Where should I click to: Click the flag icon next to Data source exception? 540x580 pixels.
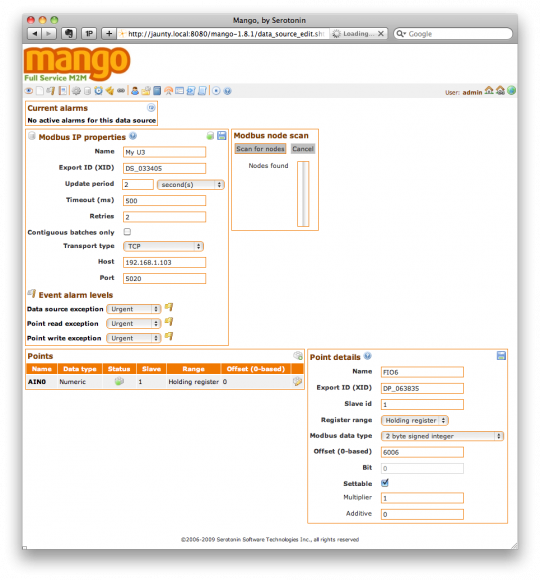click(169, 307)
